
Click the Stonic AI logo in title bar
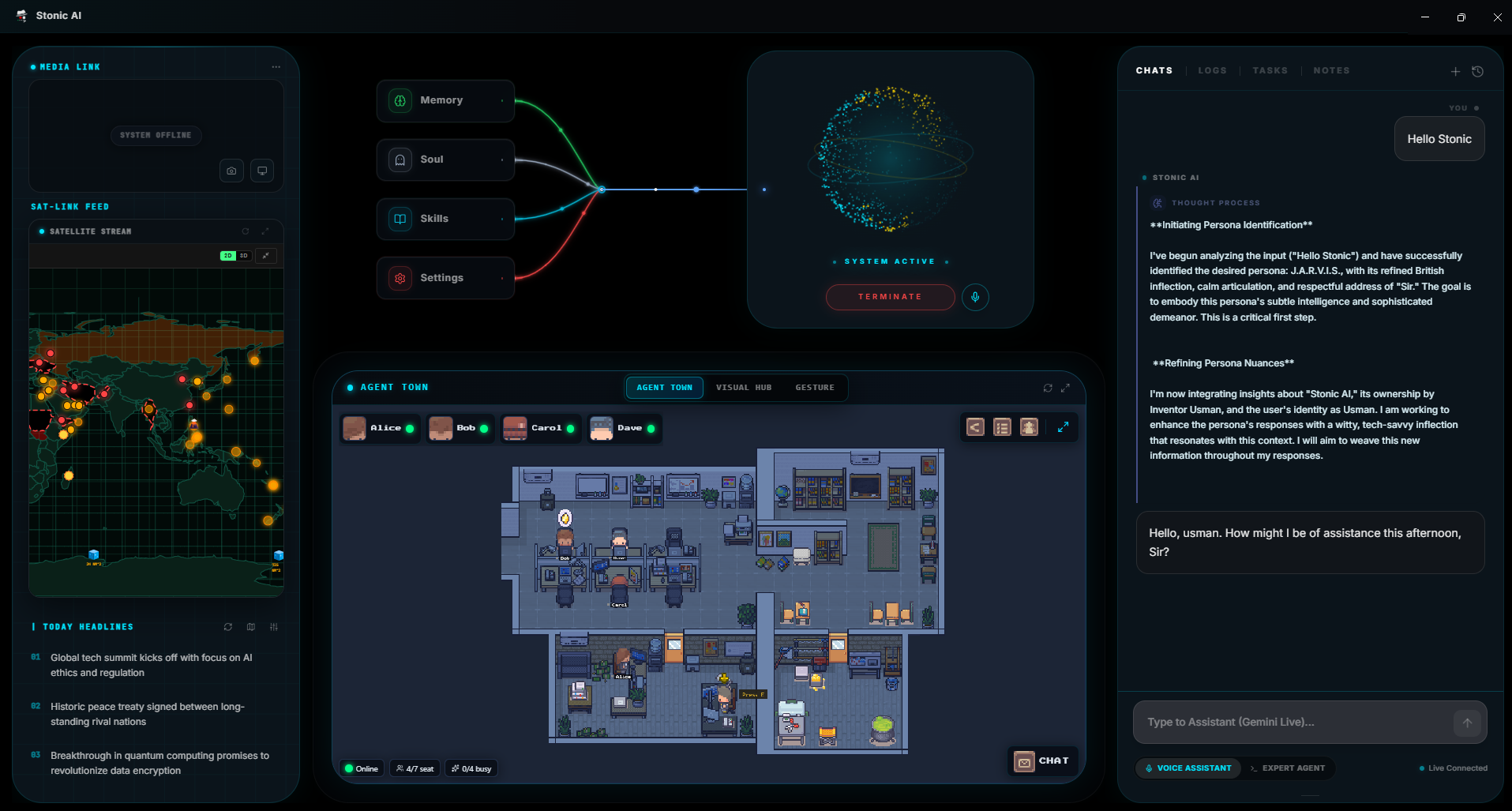[21, 16]
